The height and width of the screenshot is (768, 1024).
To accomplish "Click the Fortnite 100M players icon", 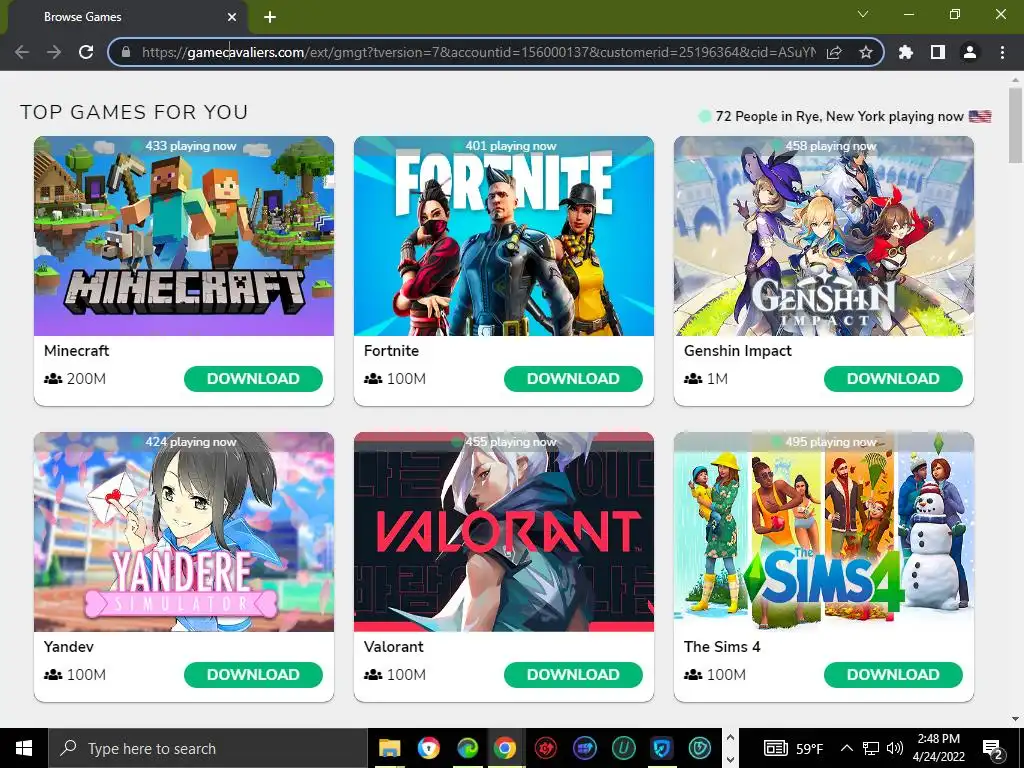I will tap(373, 379).
